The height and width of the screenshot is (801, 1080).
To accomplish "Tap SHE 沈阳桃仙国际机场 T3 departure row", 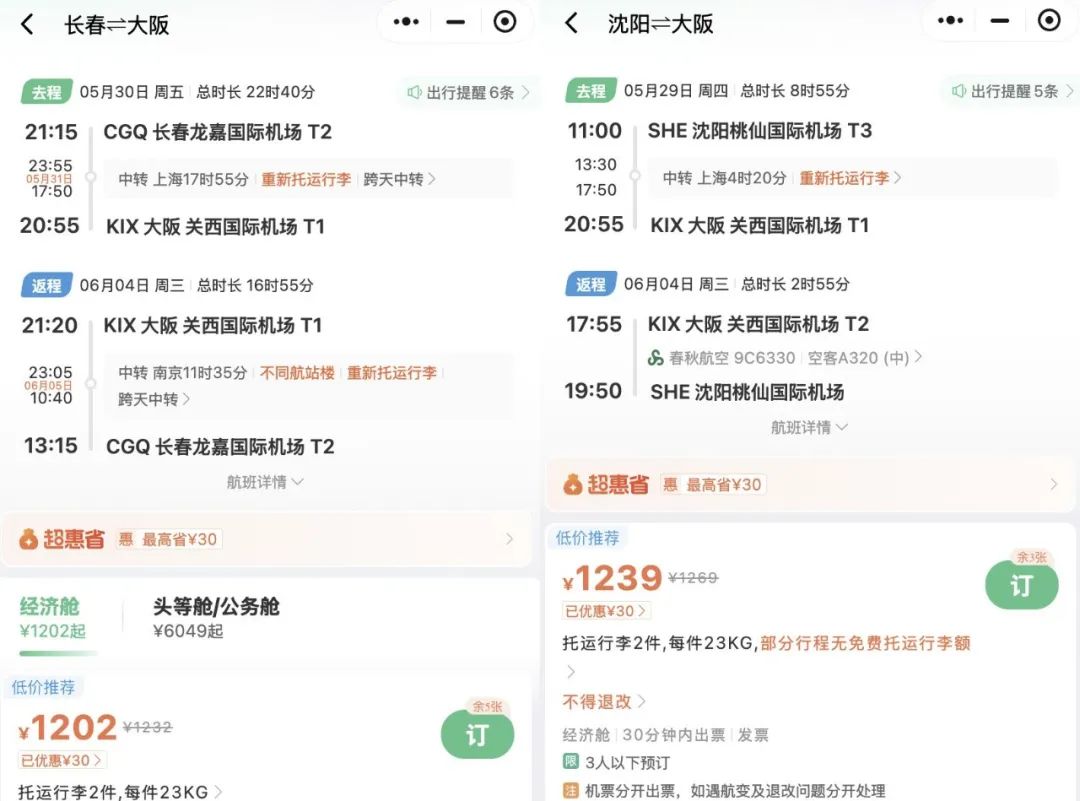I will tap(760, 130).
